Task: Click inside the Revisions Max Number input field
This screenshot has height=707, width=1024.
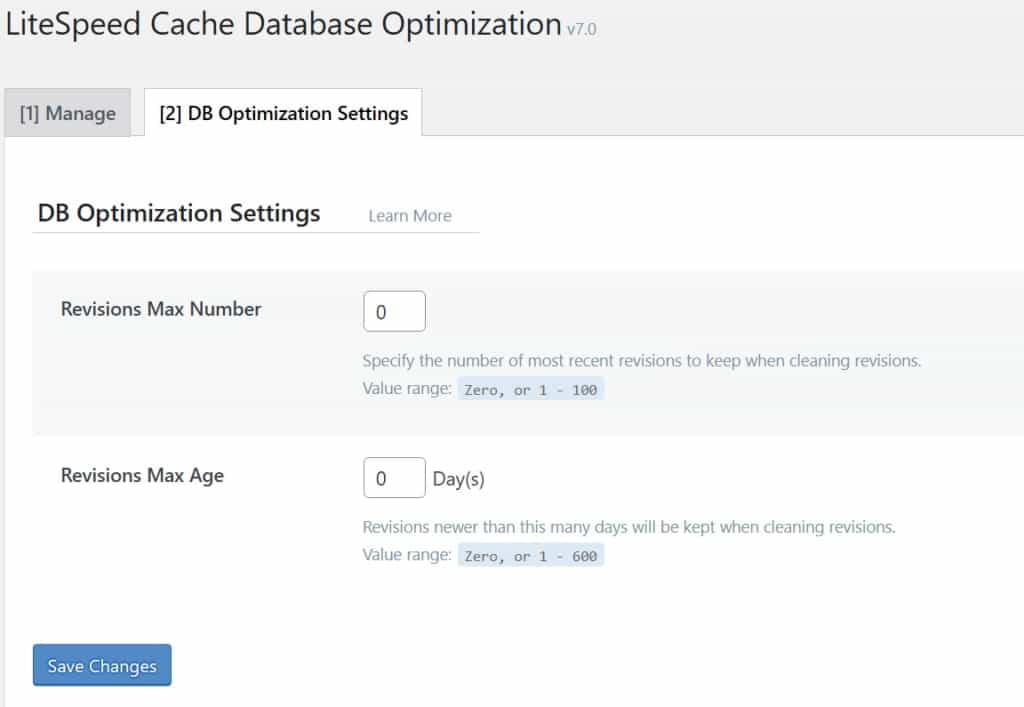Action: click(394, 311)
